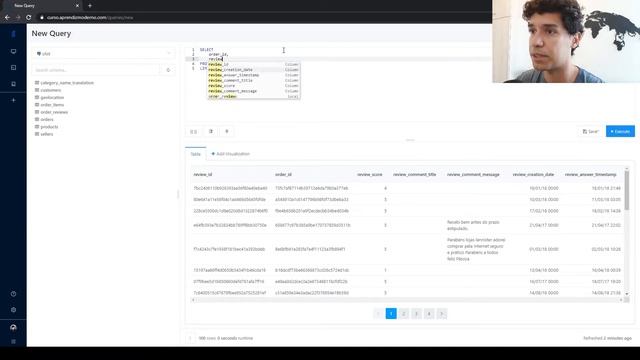The image size is (640, 360).
Task: Expand the orders table
Action: 47,120
